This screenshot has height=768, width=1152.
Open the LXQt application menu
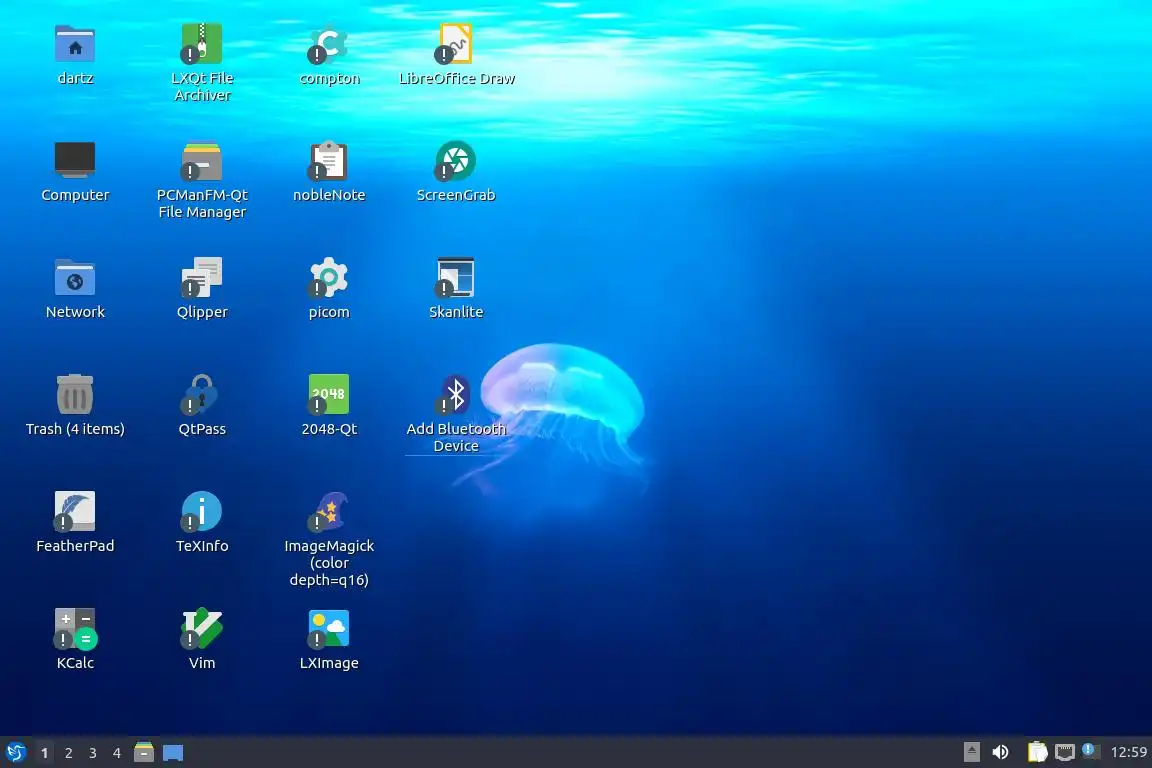click(15, 753)
